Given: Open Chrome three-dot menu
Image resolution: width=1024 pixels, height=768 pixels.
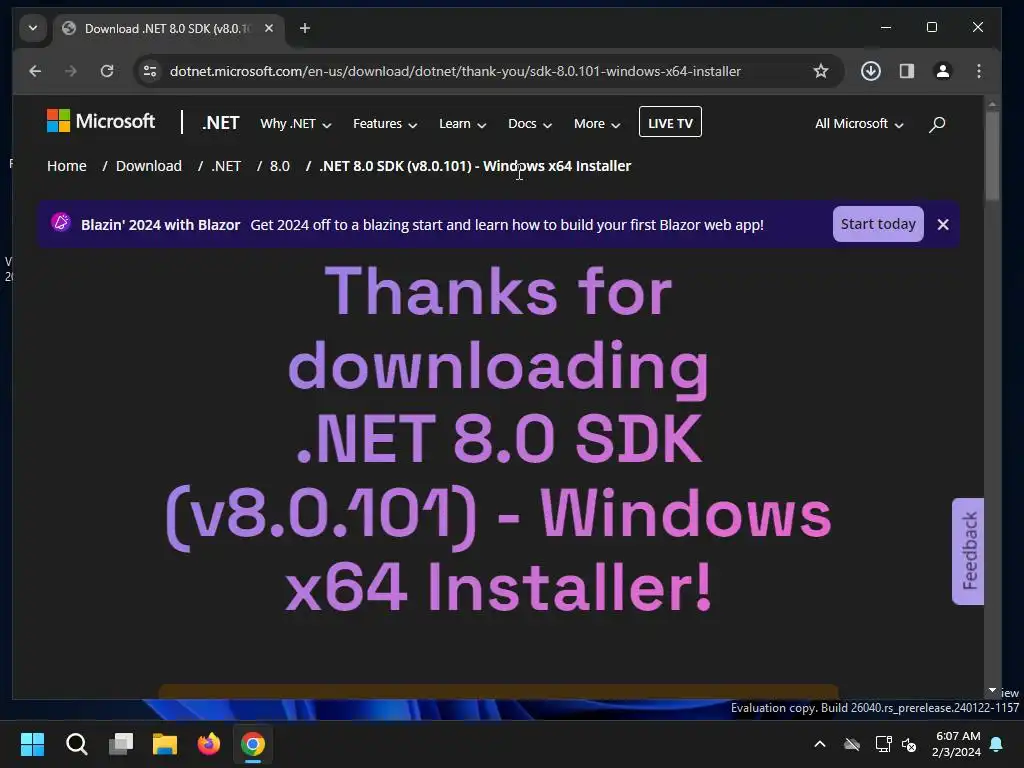Looking at the screenshot, I should click(978, 71).
